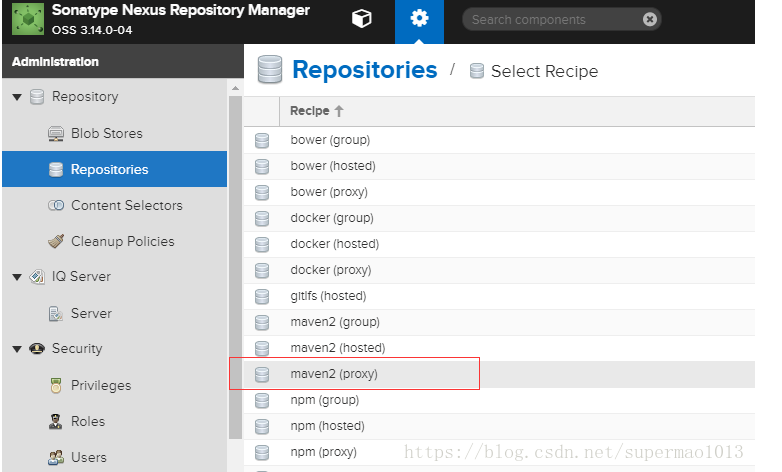
Task: Collapse the Security tree section
Action: [x=17, y=349]
